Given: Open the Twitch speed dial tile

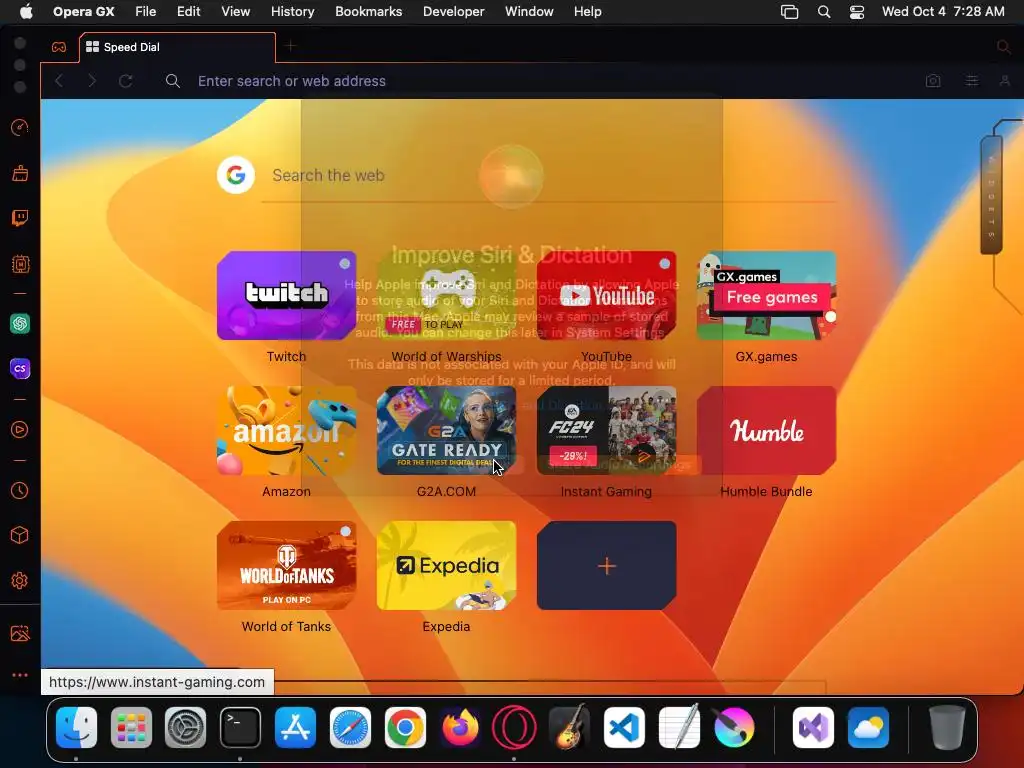Looking at the screenshot, I should 286,296.
